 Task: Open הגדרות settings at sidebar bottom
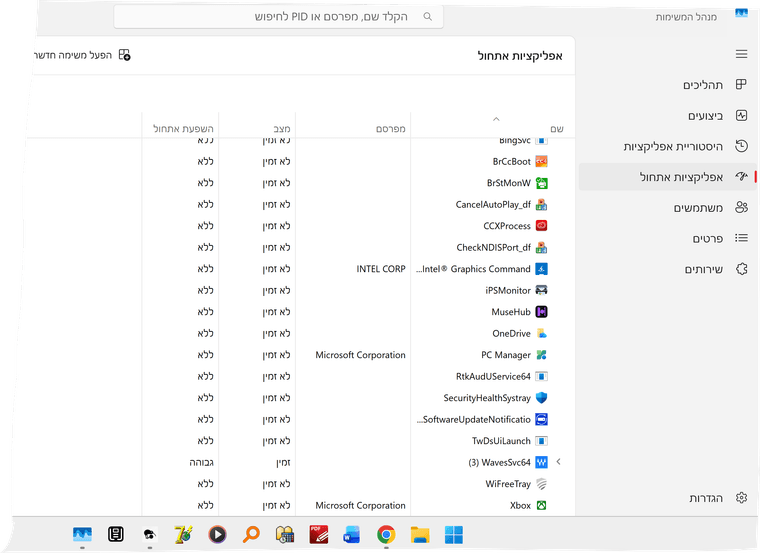(x=667, y=498)
